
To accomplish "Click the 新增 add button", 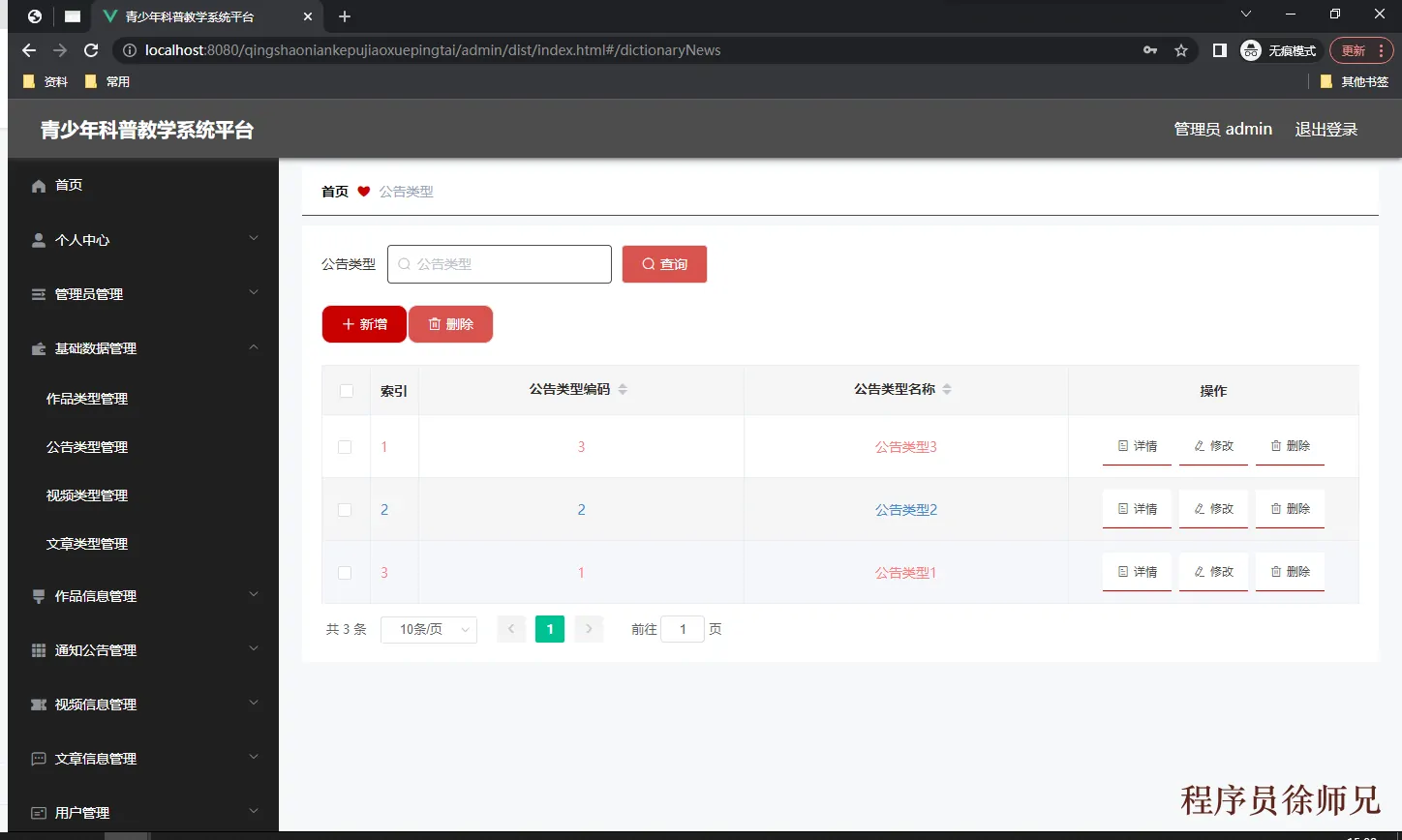I will [x=364, y=324].
